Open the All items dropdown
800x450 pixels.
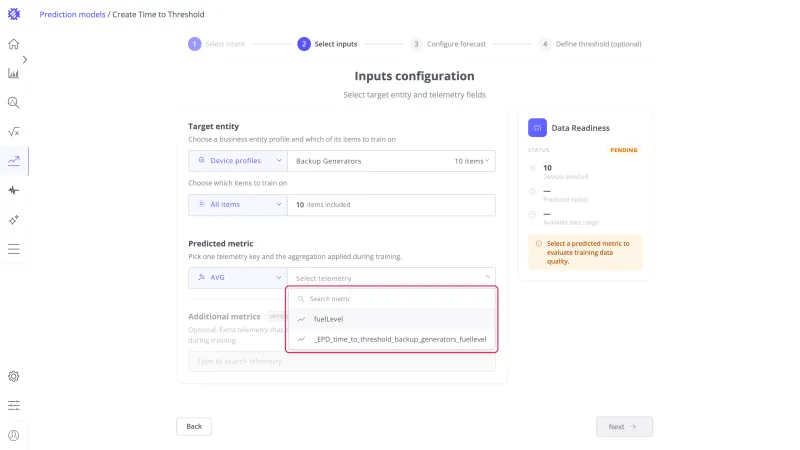point(238,205)
